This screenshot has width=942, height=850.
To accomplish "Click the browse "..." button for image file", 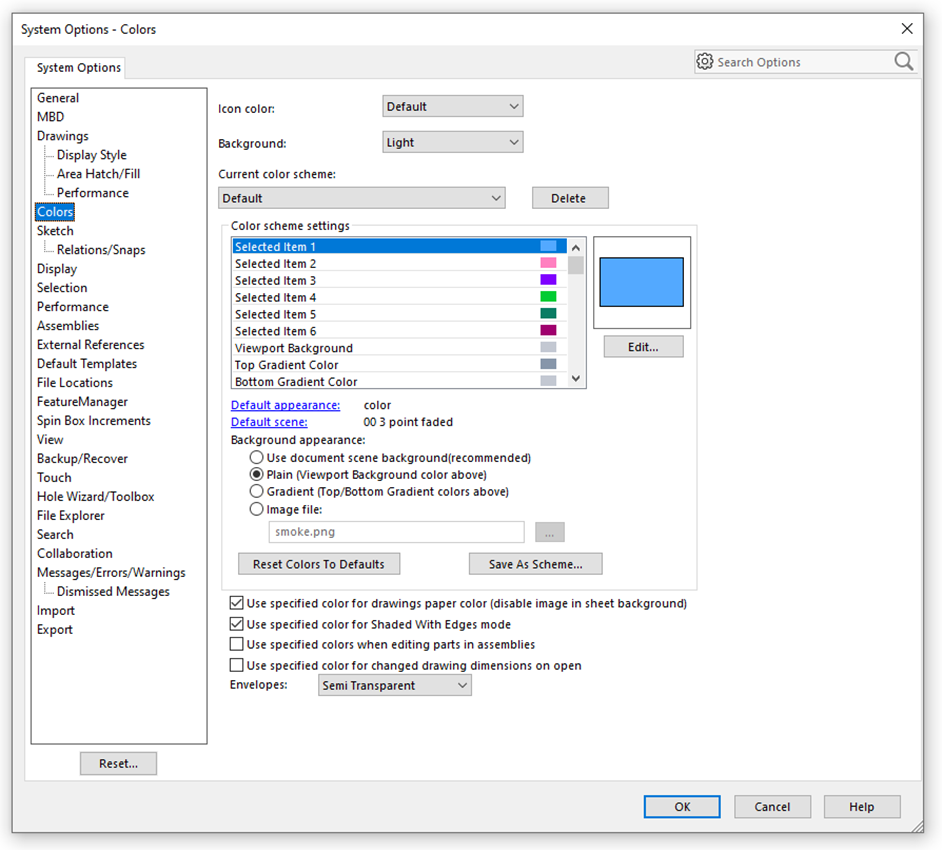I will [549, 532].
